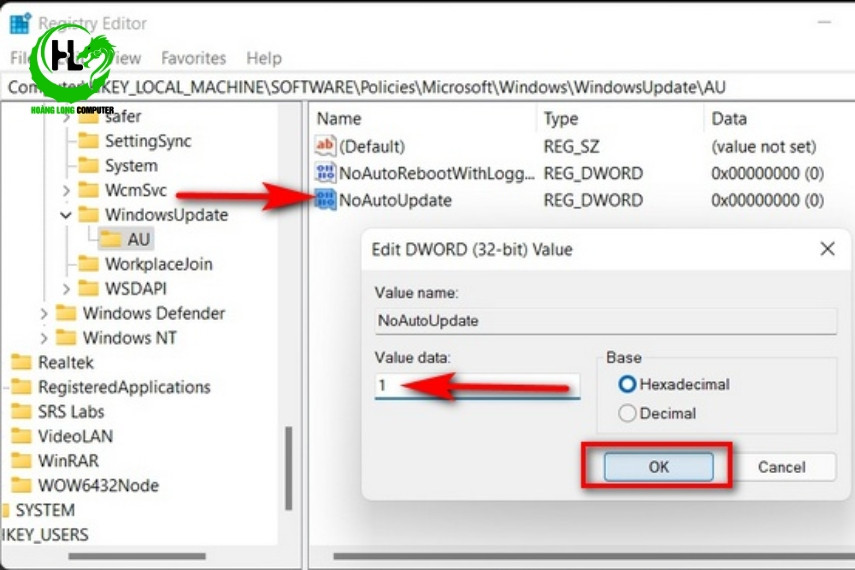Click the SettingSync folder icon
The width and height of the screenshot is (855, 570).
tap(88, 141)
